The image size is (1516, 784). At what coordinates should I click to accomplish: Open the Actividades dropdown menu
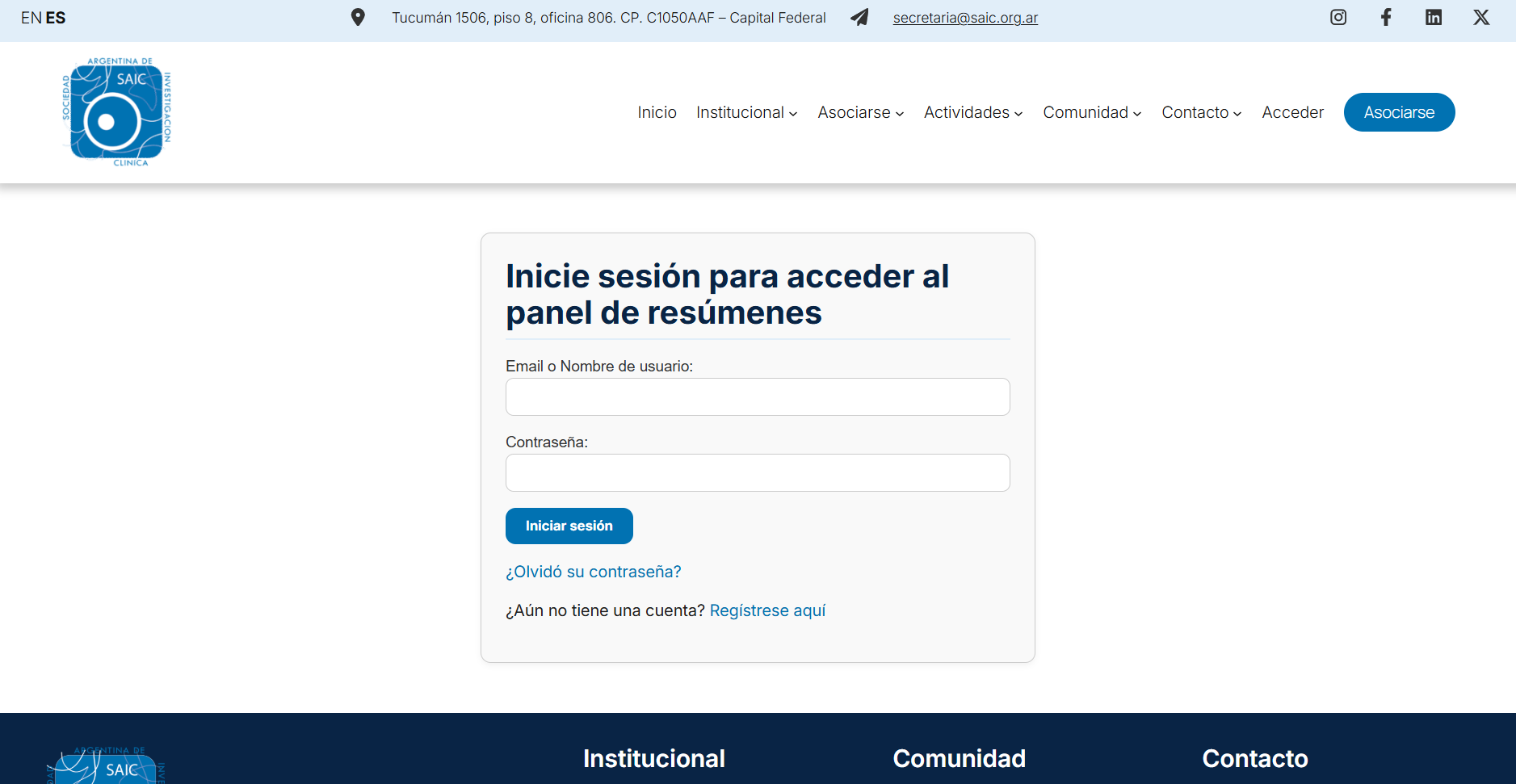coord(972,112)
